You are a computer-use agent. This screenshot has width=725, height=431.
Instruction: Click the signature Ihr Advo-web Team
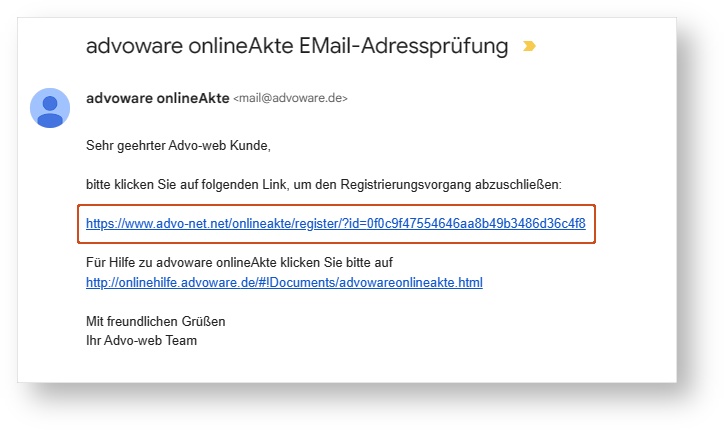click(x=141, y=340)
